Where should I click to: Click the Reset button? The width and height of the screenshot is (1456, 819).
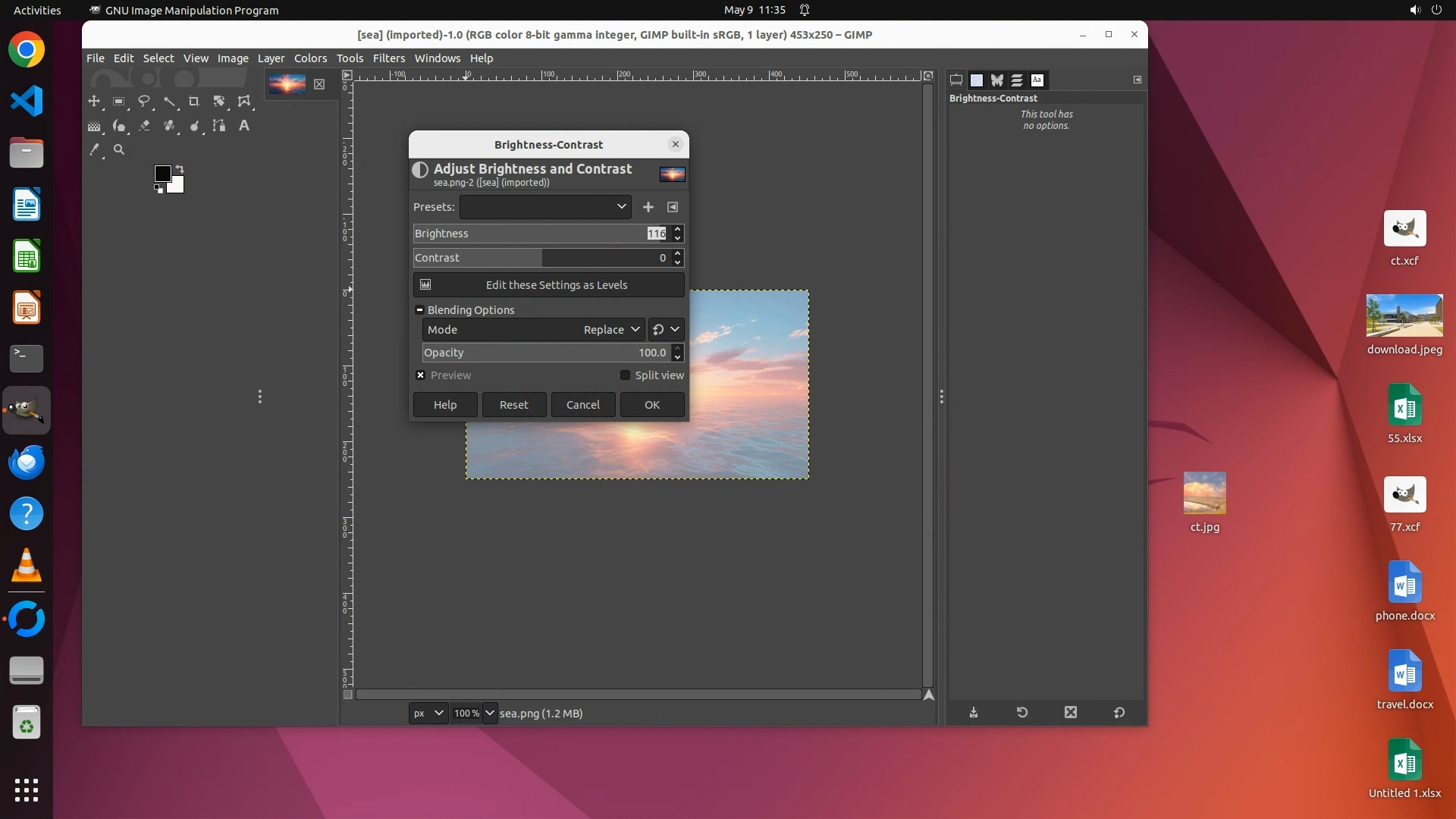tap(513, 405)
